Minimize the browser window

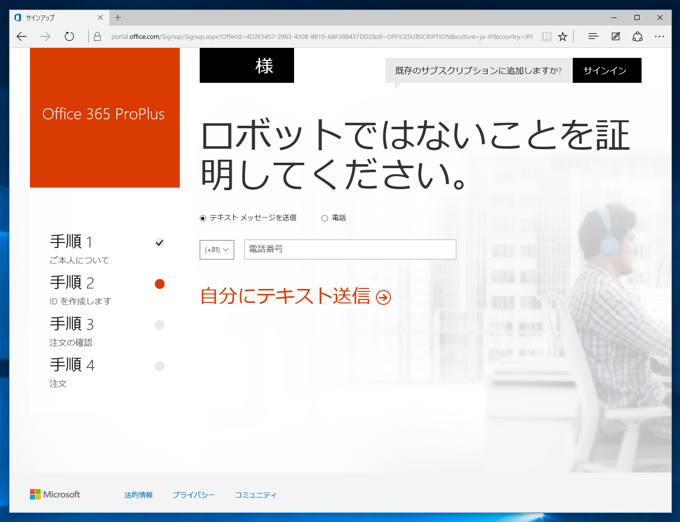click(x=614, y=18)
